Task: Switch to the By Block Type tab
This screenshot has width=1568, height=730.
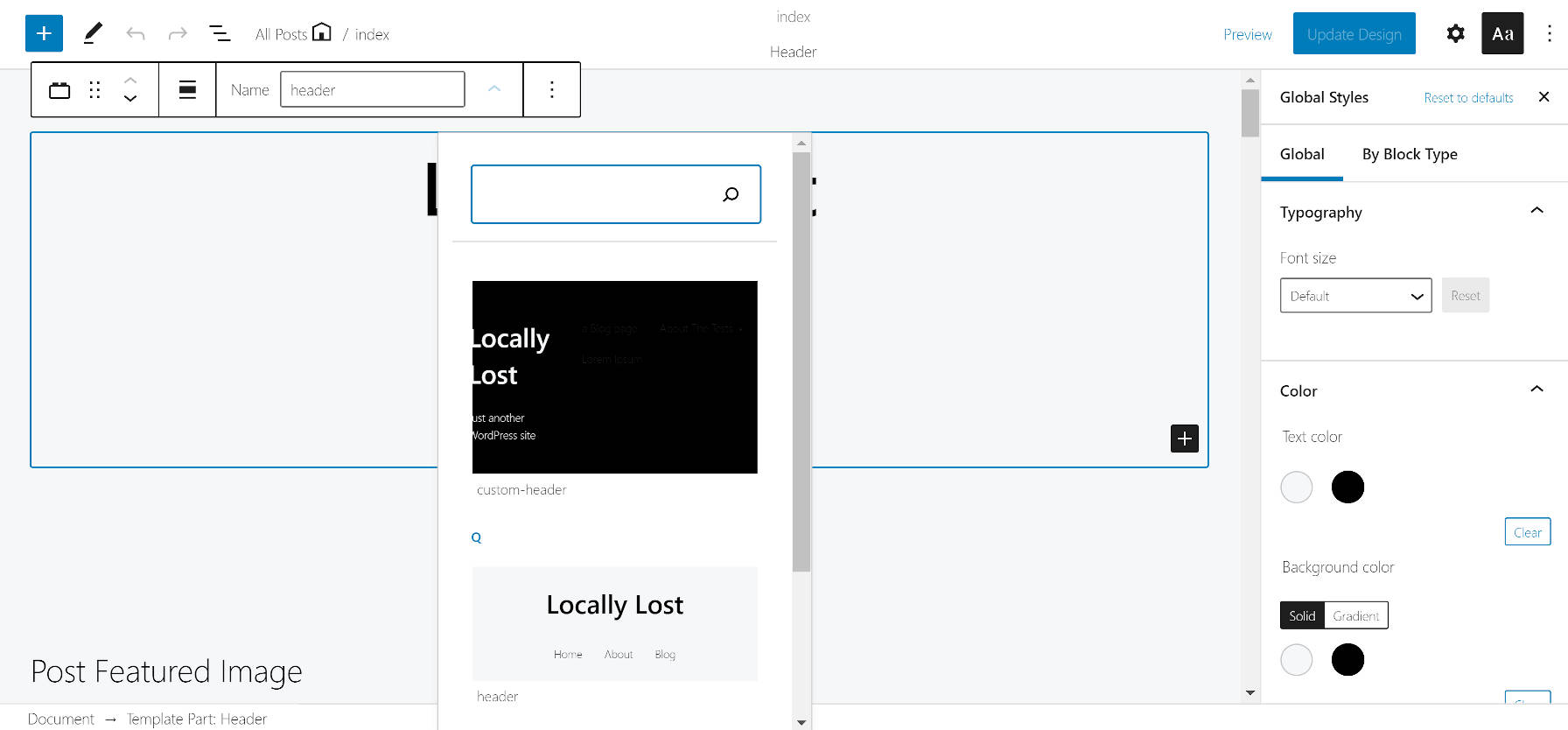Action: [1410, 154]
